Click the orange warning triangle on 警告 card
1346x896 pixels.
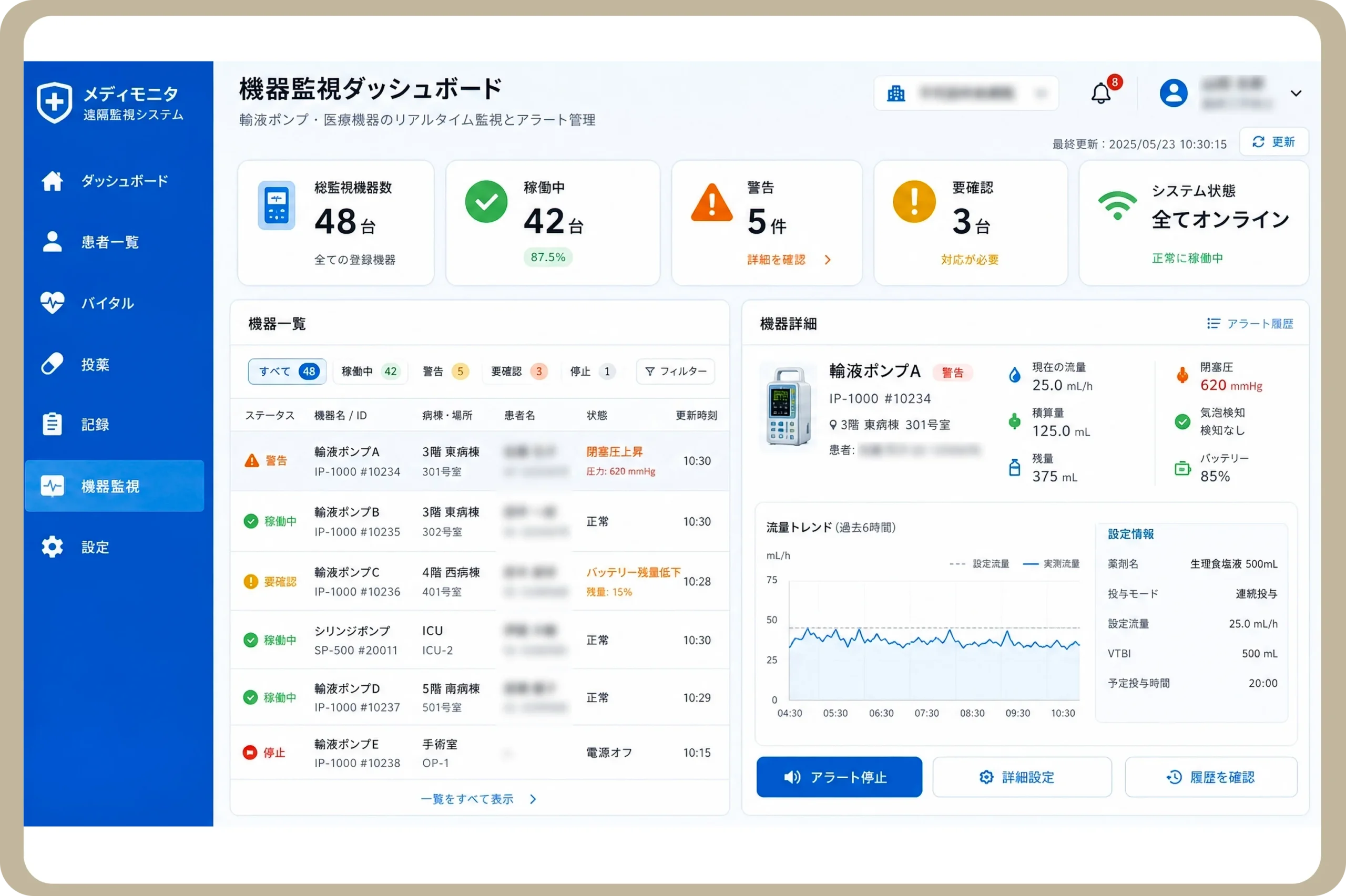tap(711, 203)
